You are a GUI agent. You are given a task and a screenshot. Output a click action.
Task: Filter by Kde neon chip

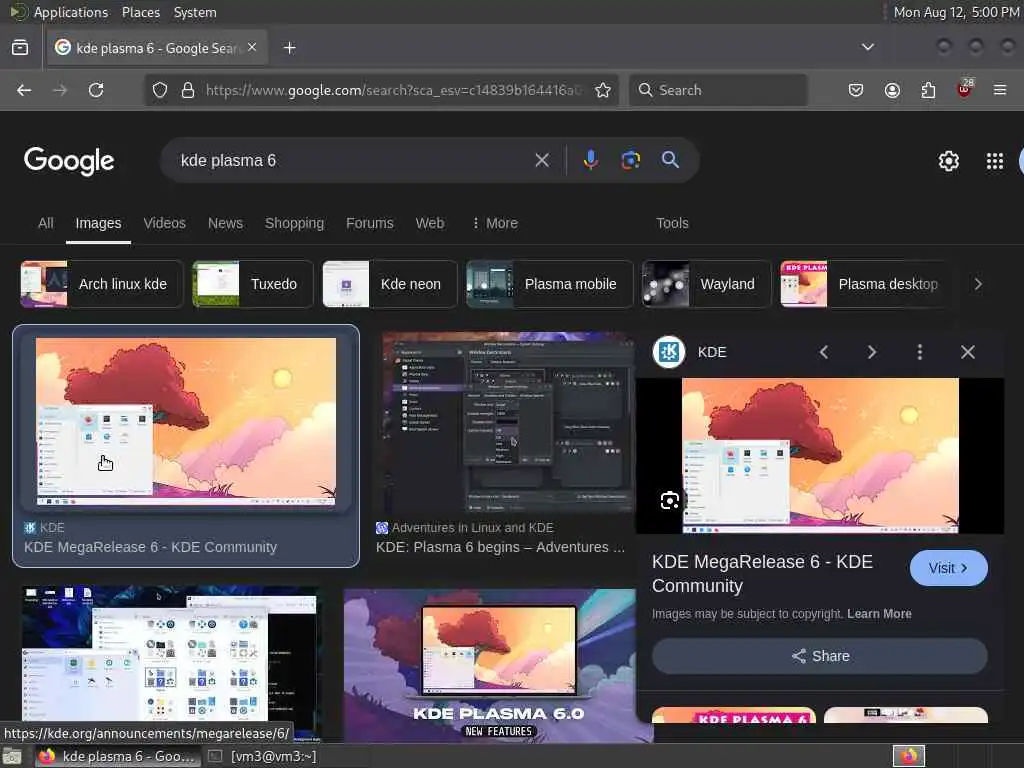(390, 284)
